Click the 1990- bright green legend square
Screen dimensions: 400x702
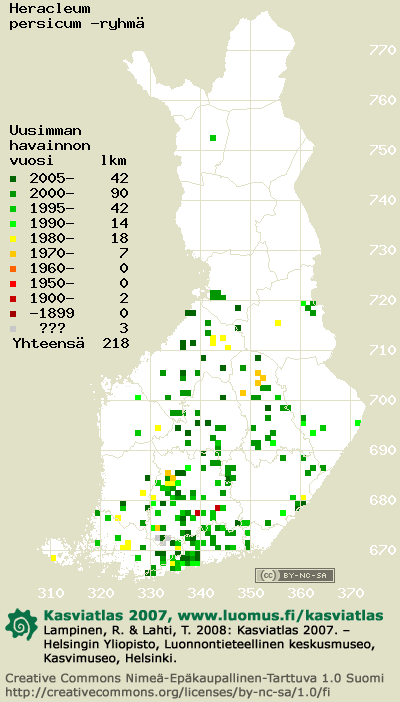13,224
